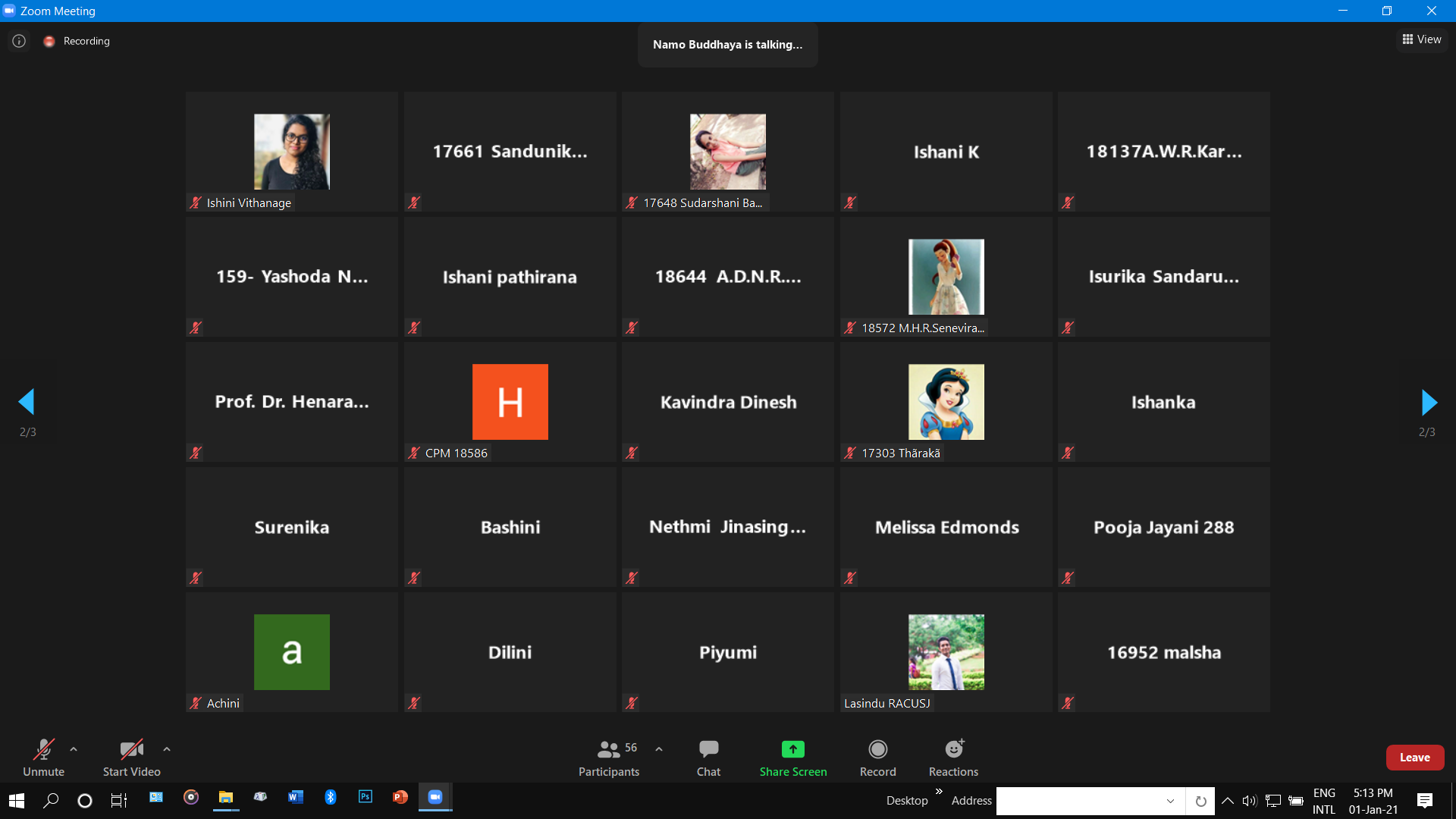Image resolution: width=1456 pixels, height=819 pixels.
Task: Click the Kavindra Dinesh participant tile
Action: [728, 402]
